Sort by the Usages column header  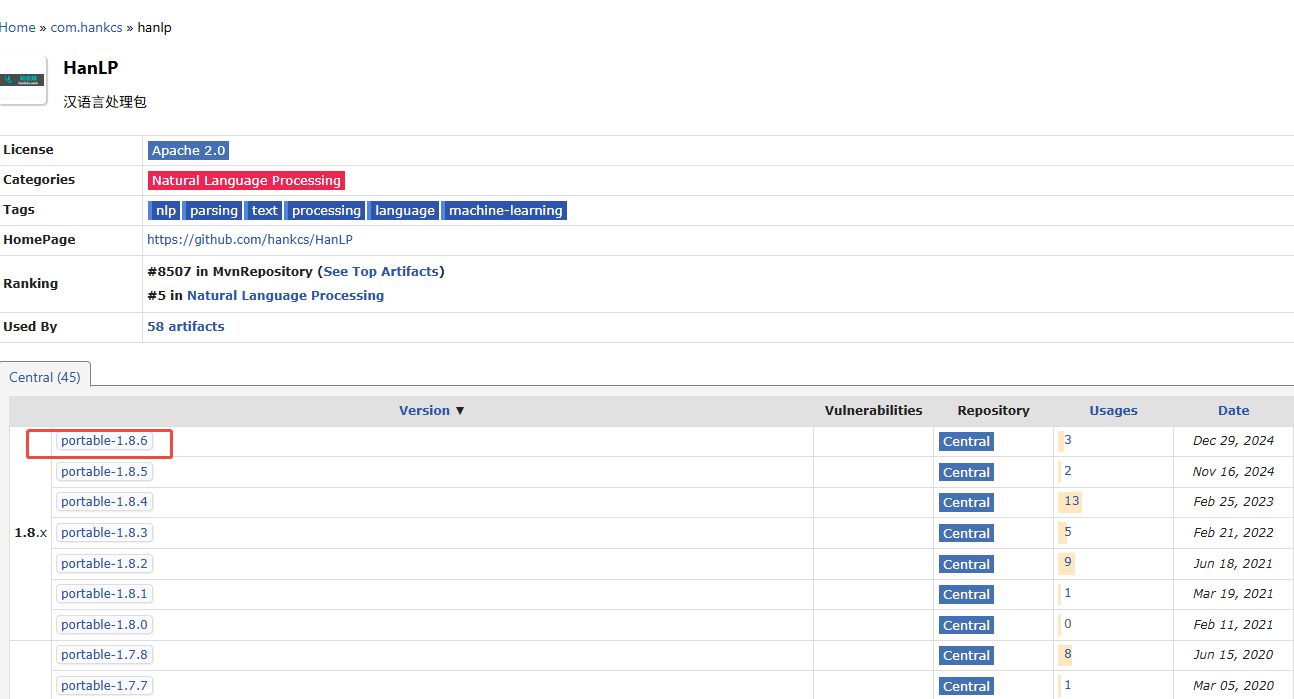[1113, 410]
